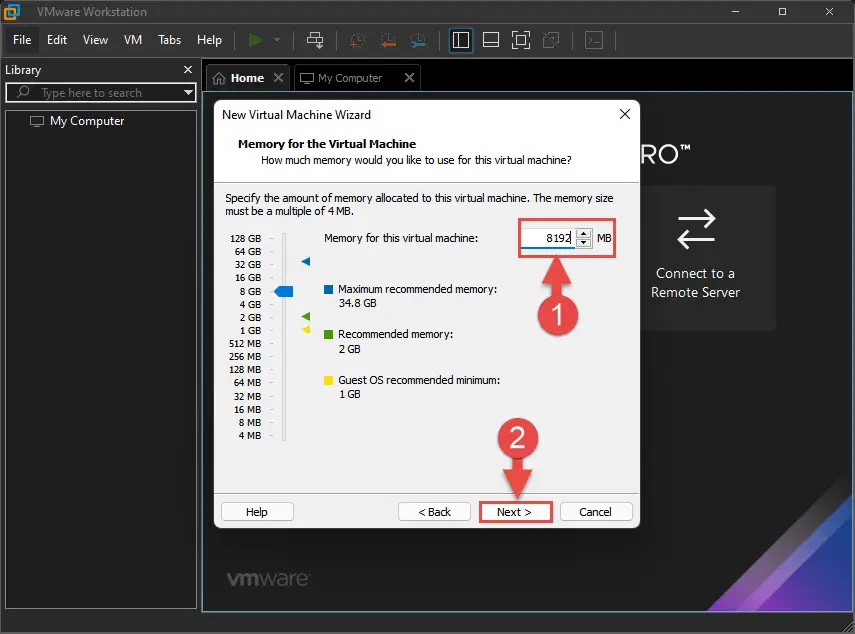Image resolution: width=855 pixels, height=634 pixels.
Task: Expand the Library search dropdown arrow
Action: pyautogui.click(x=188, y=92)
